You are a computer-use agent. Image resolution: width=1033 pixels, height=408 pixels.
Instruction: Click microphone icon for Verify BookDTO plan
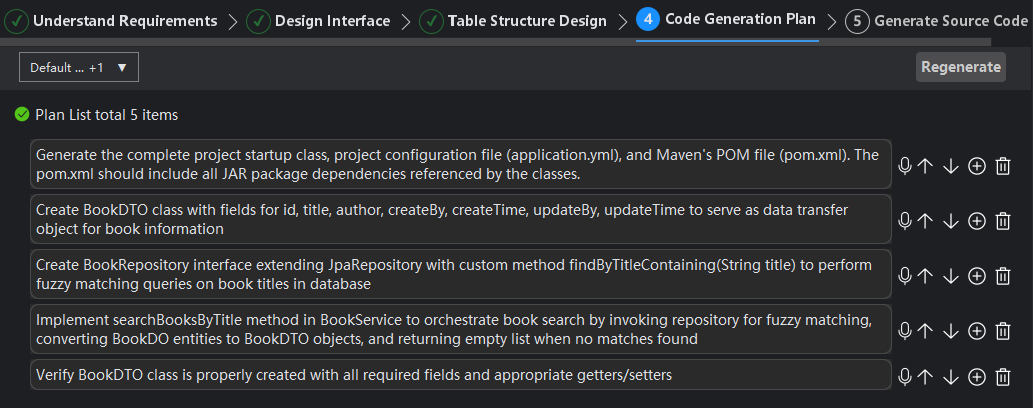[905, 377]
